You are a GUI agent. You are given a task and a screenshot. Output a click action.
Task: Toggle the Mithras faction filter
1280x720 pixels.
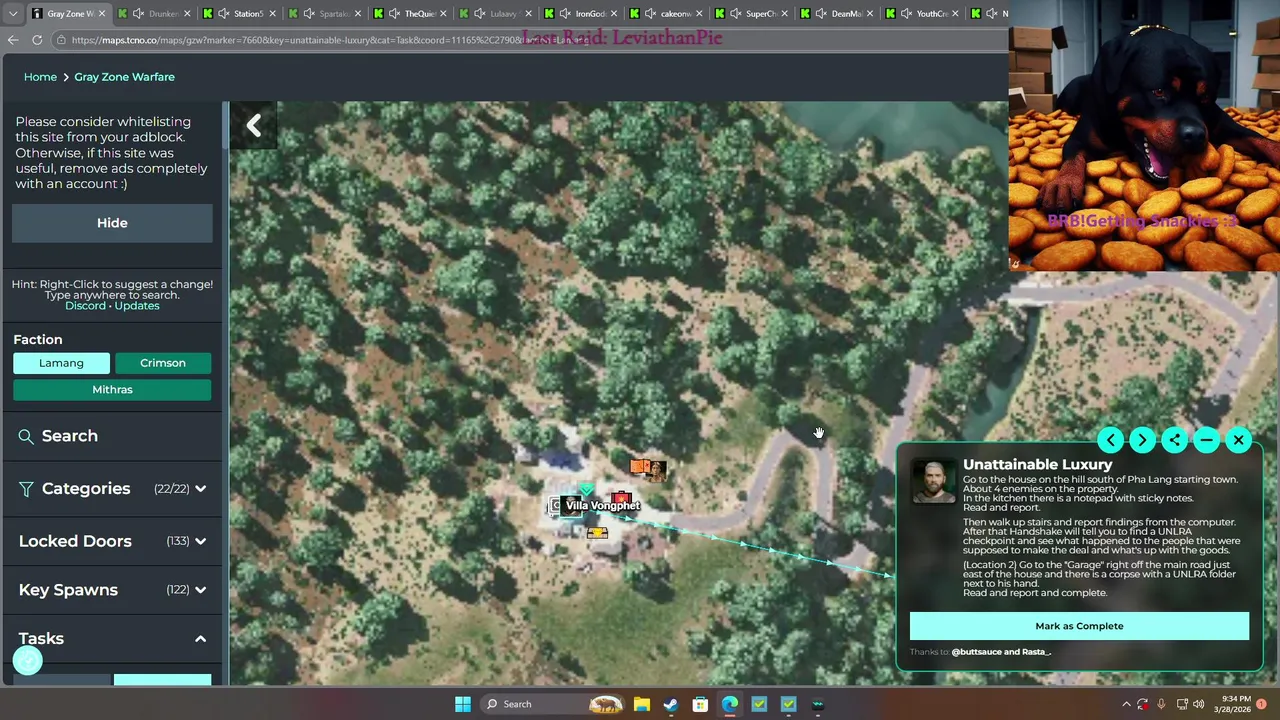[x=112, y=389]
